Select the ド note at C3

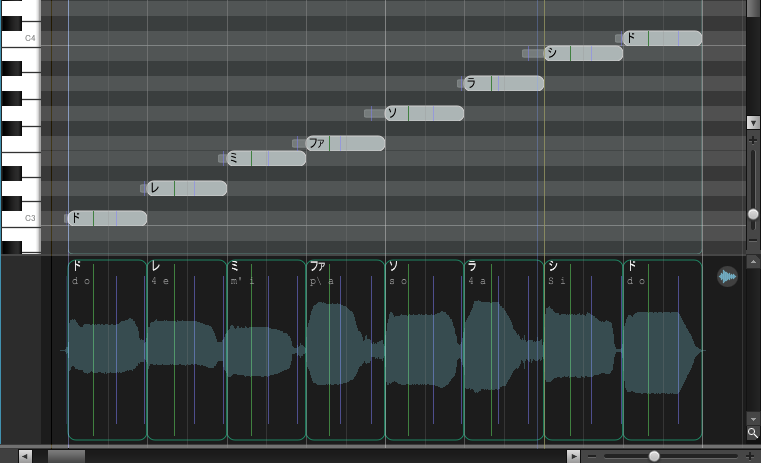coord(107,218)
